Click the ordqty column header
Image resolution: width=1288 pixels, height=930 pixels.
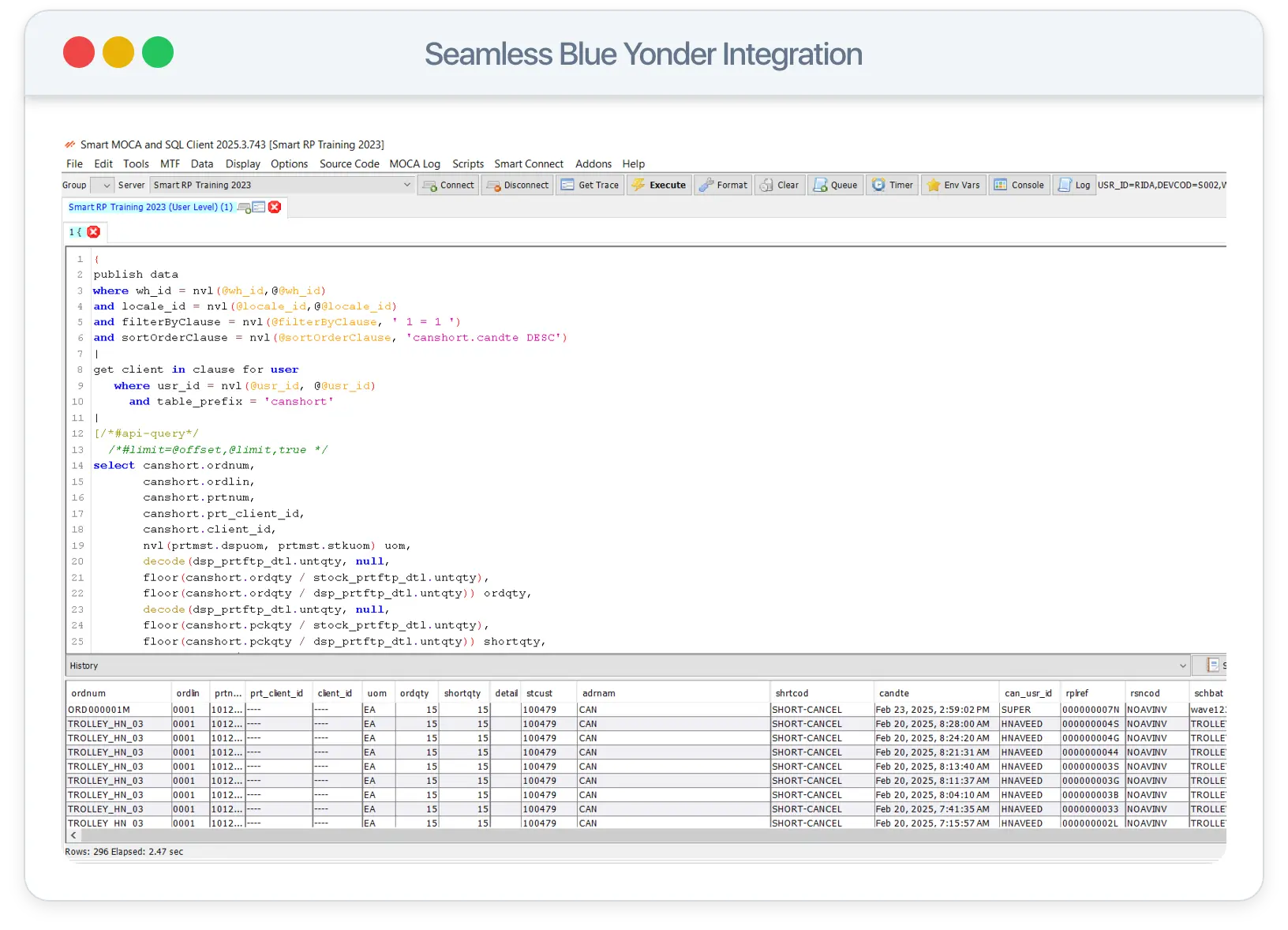[417, 693]
